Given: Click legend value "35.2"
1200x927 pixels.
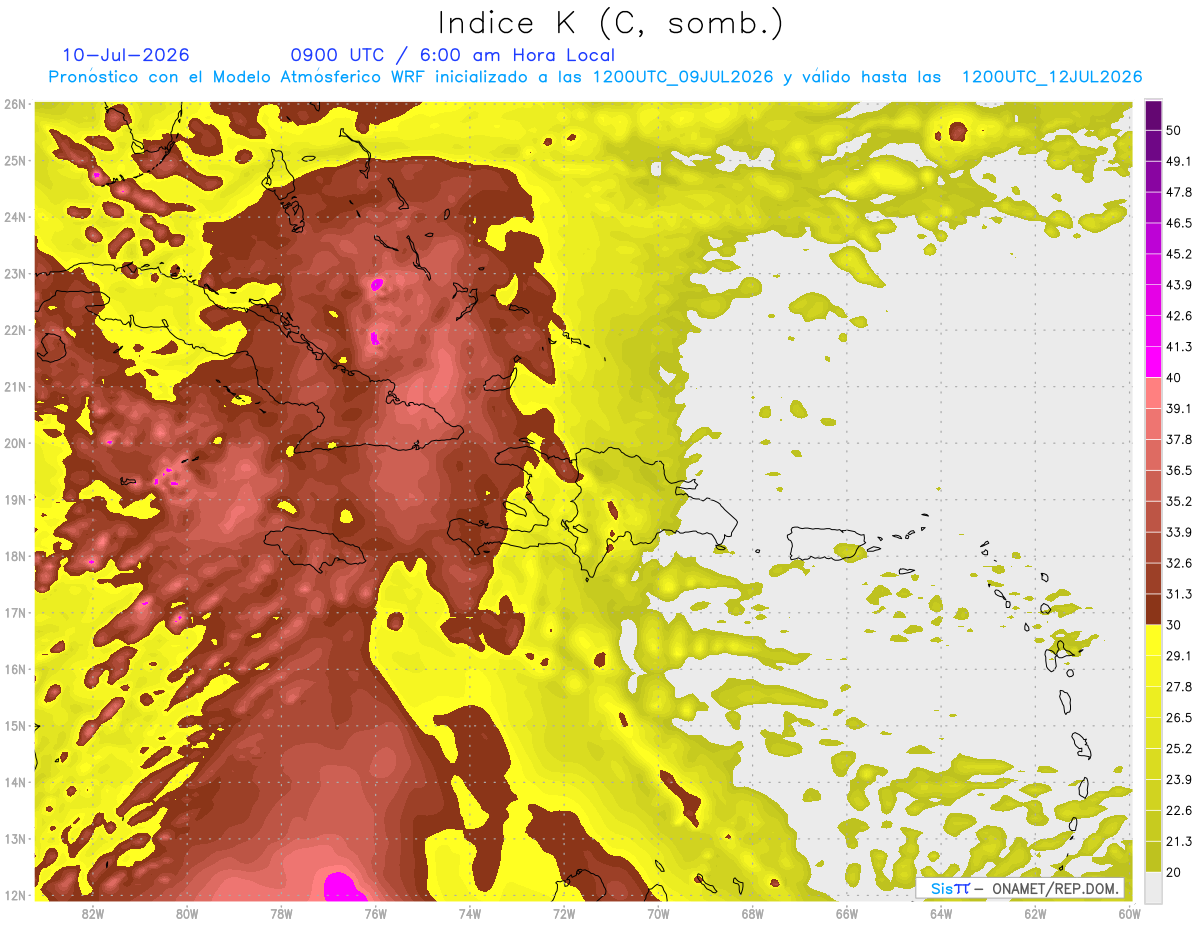Looking at the screenshot, I should pos(1178,501).
